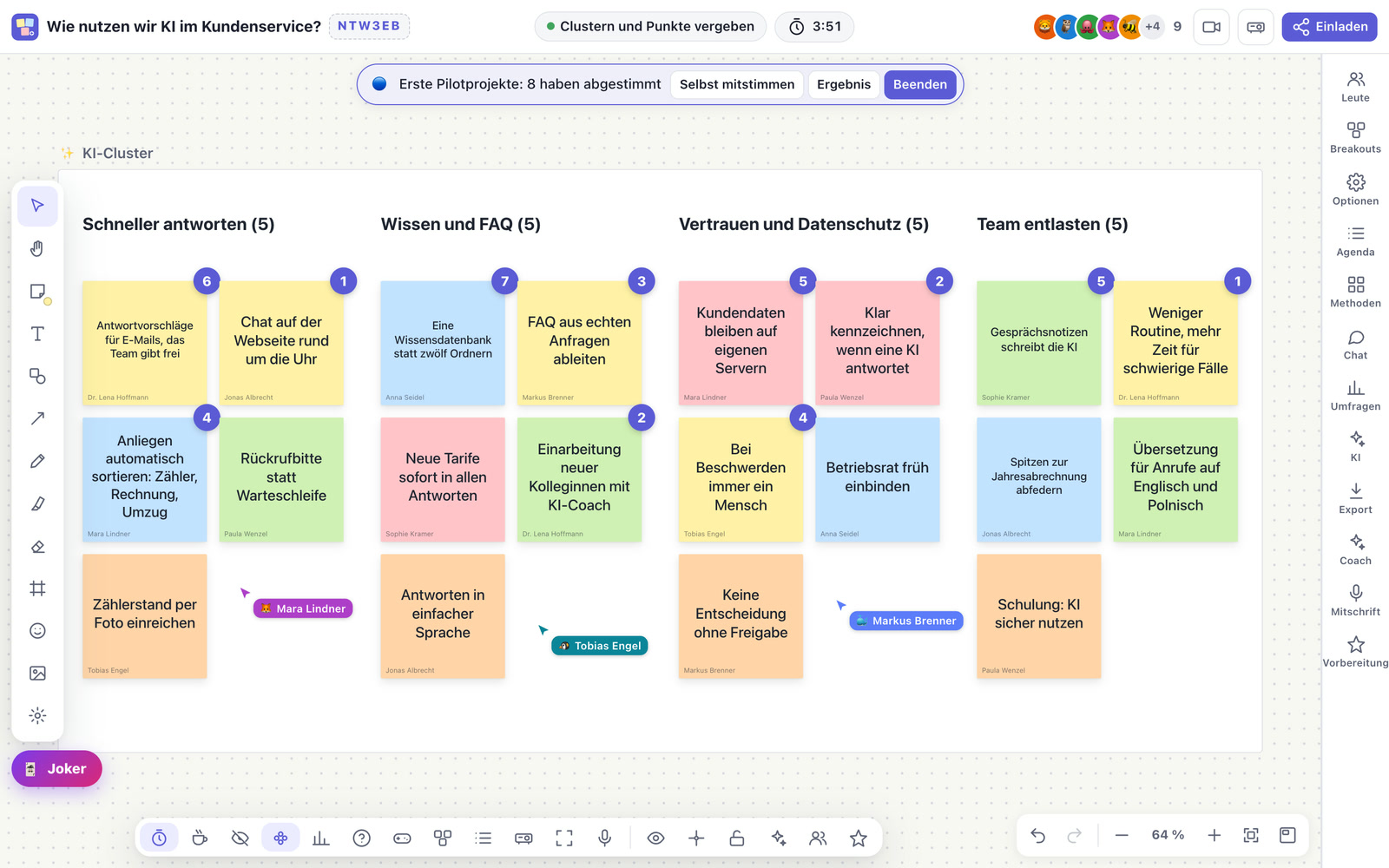Show the Methoden panel
This screenshot has width=1389, height=868.
[1355, 292]
